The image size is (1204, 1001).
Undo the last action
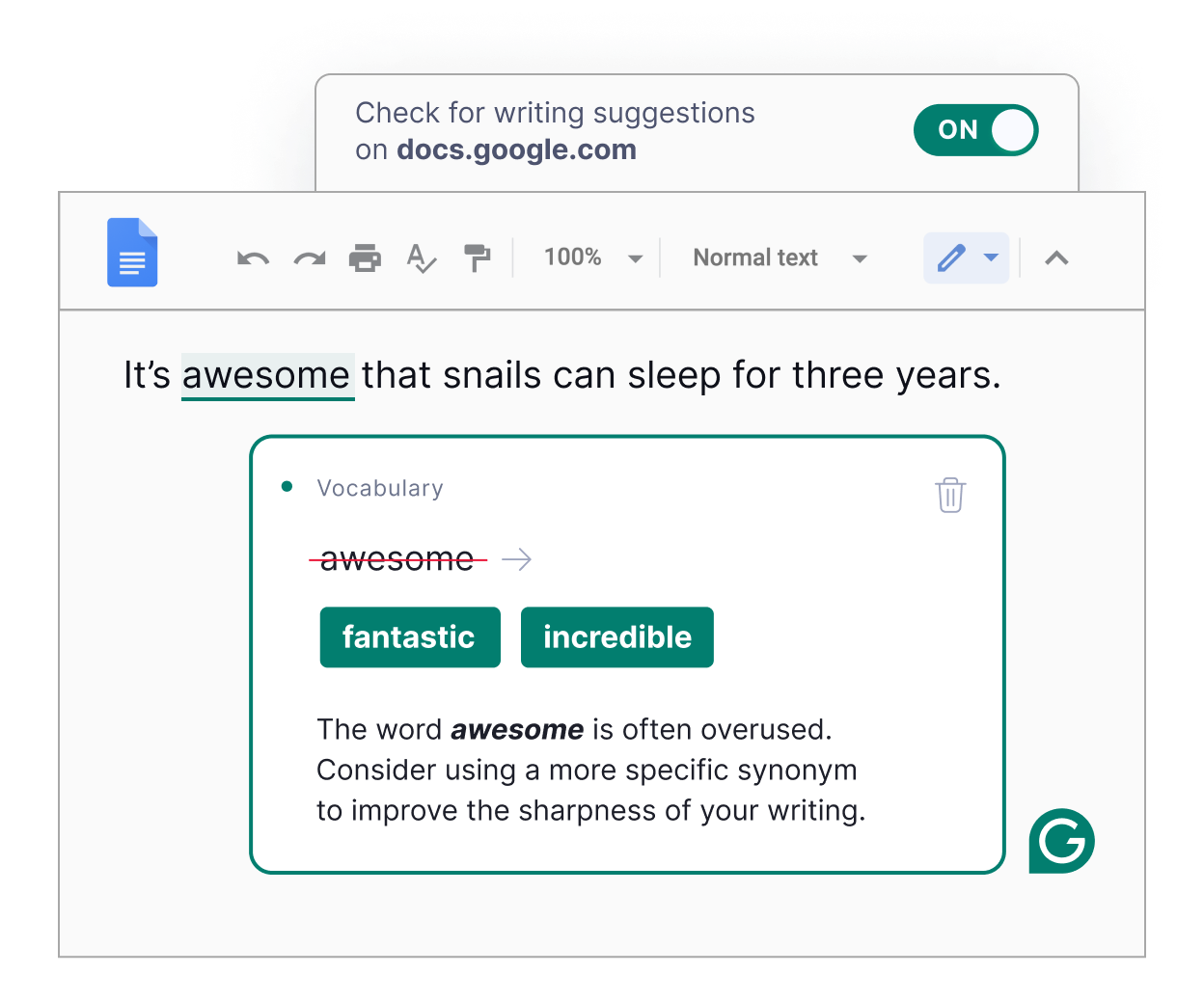[253, 258]
